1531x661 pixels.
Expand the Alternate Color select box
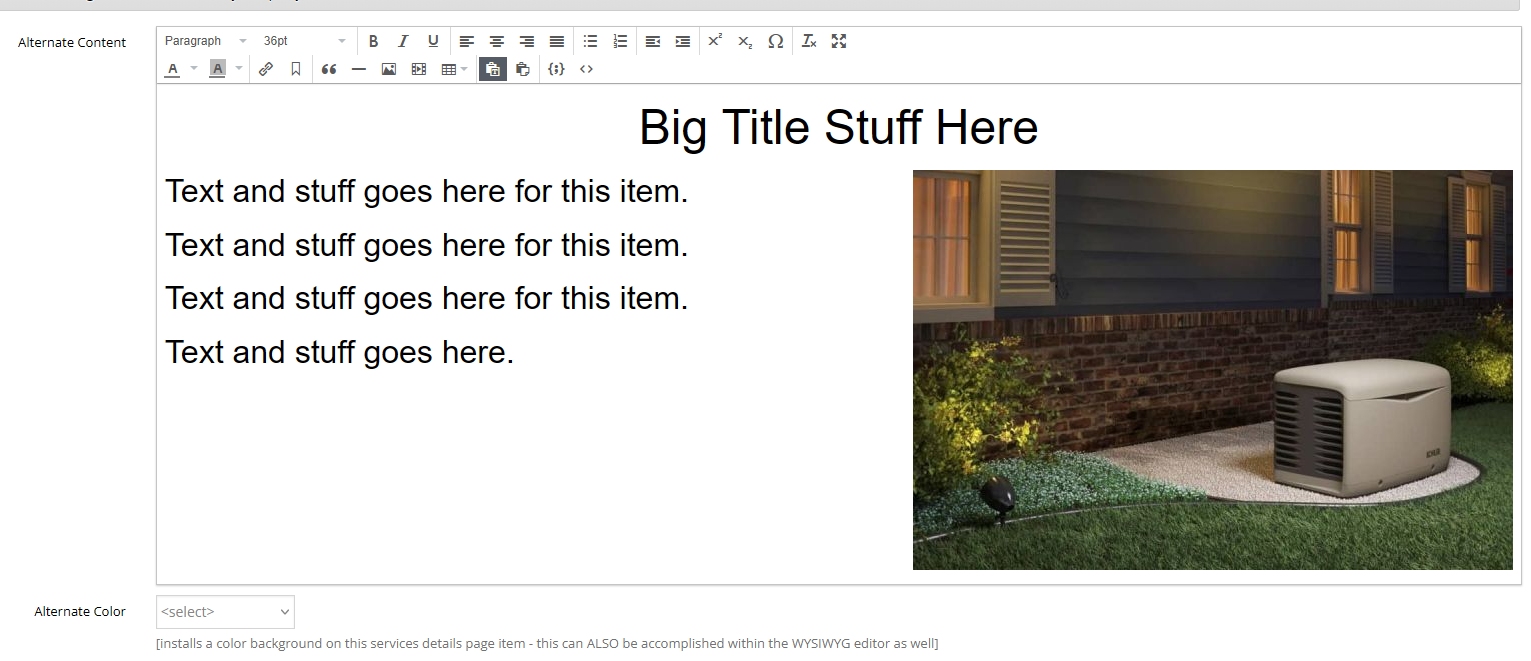(x=225, y=612)
